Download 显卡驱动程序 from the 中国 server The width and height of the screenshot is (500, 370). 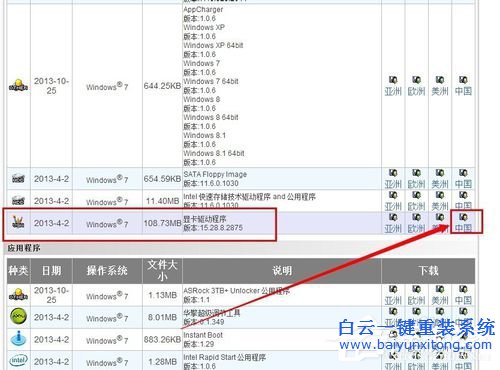click(463, 223)
